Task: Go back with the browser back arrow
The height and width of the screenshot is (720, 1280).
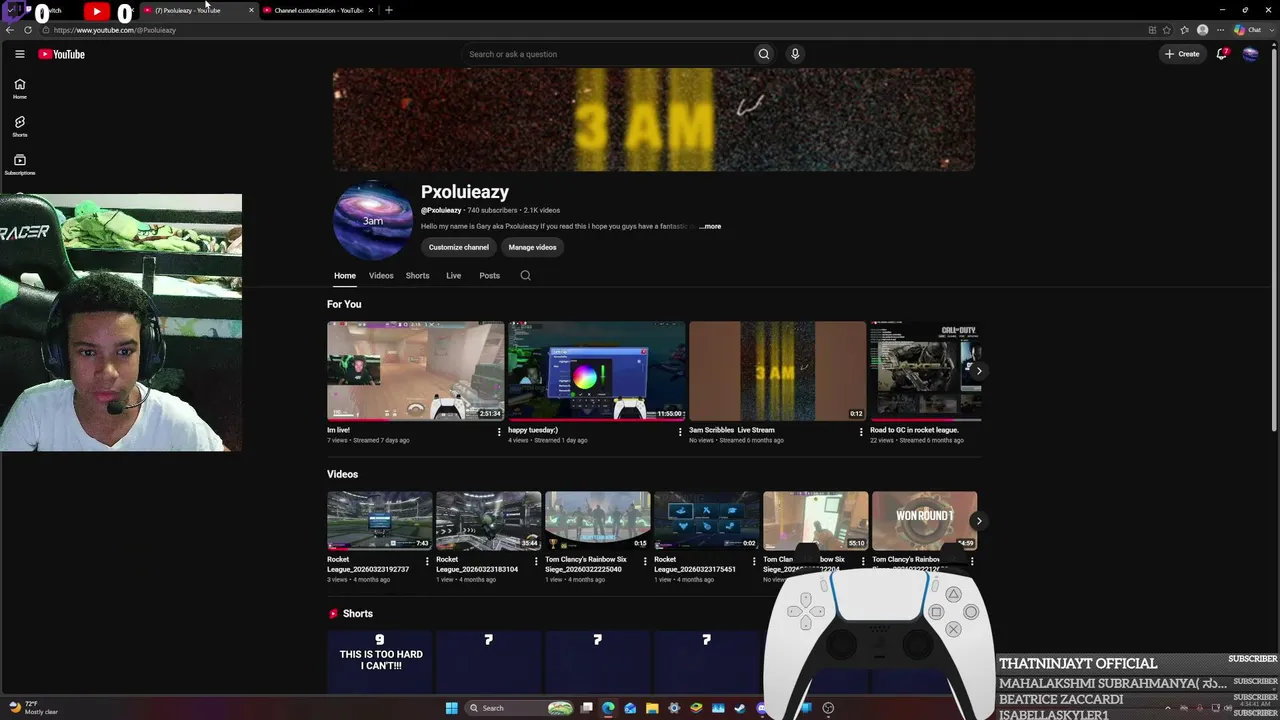Action: click(10, 30)
